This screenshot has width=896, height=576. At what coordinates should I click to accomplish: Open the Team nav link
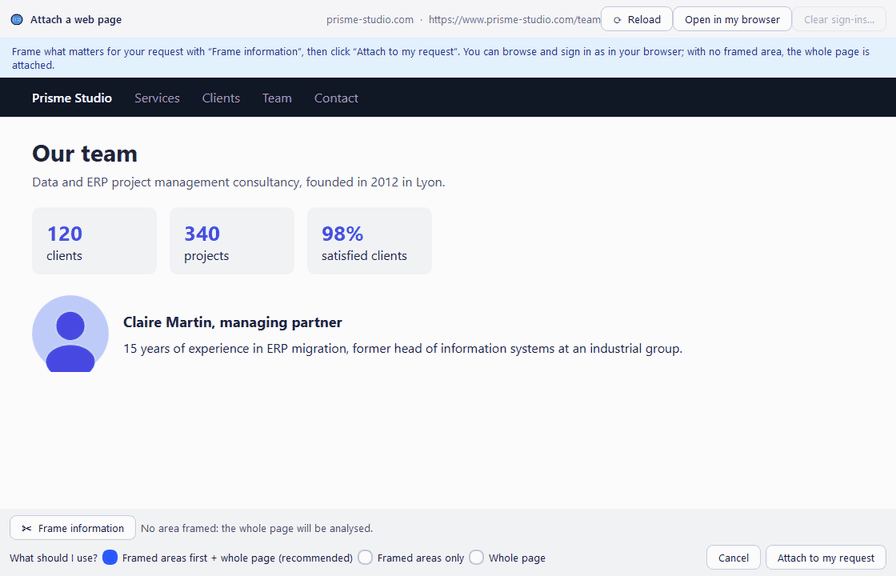coord(277,98)
